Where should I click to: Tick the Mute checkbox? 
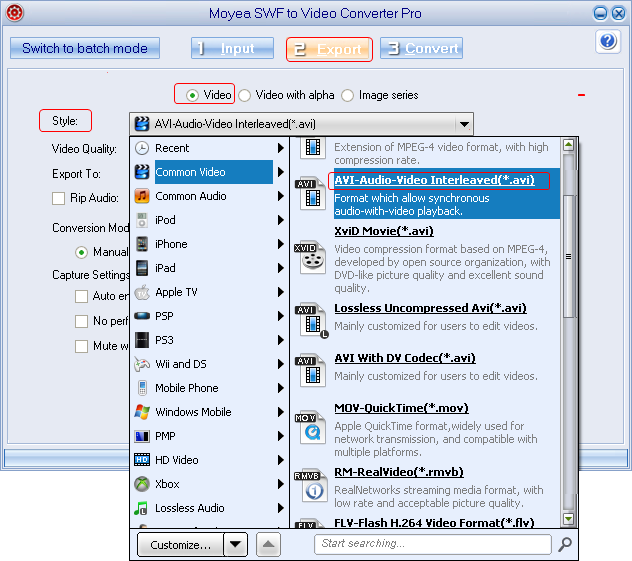pyautogui.click(x=81, y=346)
